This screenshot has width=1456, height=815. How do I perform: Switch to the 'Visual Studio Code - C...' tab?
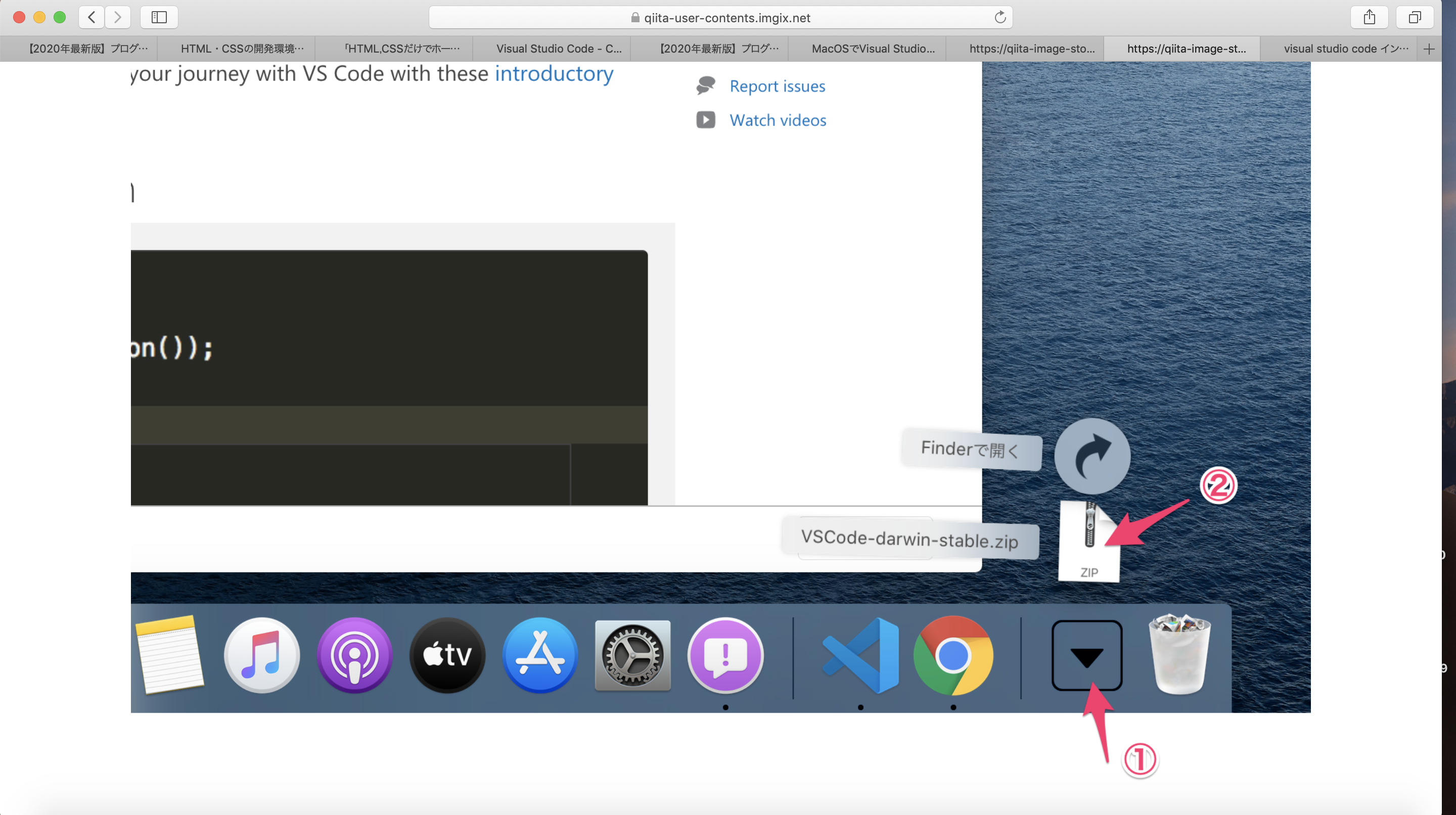pyautogui.click(x=559, y=49)
